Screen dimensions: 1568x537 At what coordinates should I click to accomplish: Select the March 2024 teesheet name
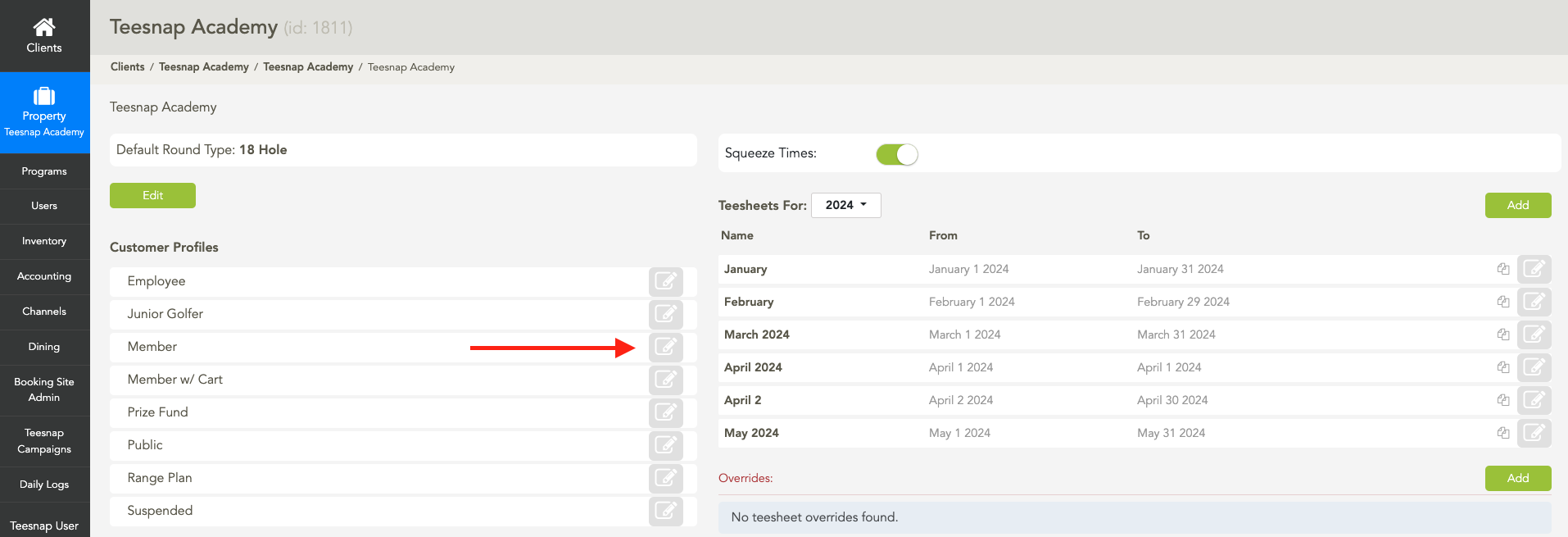point(757,334)
